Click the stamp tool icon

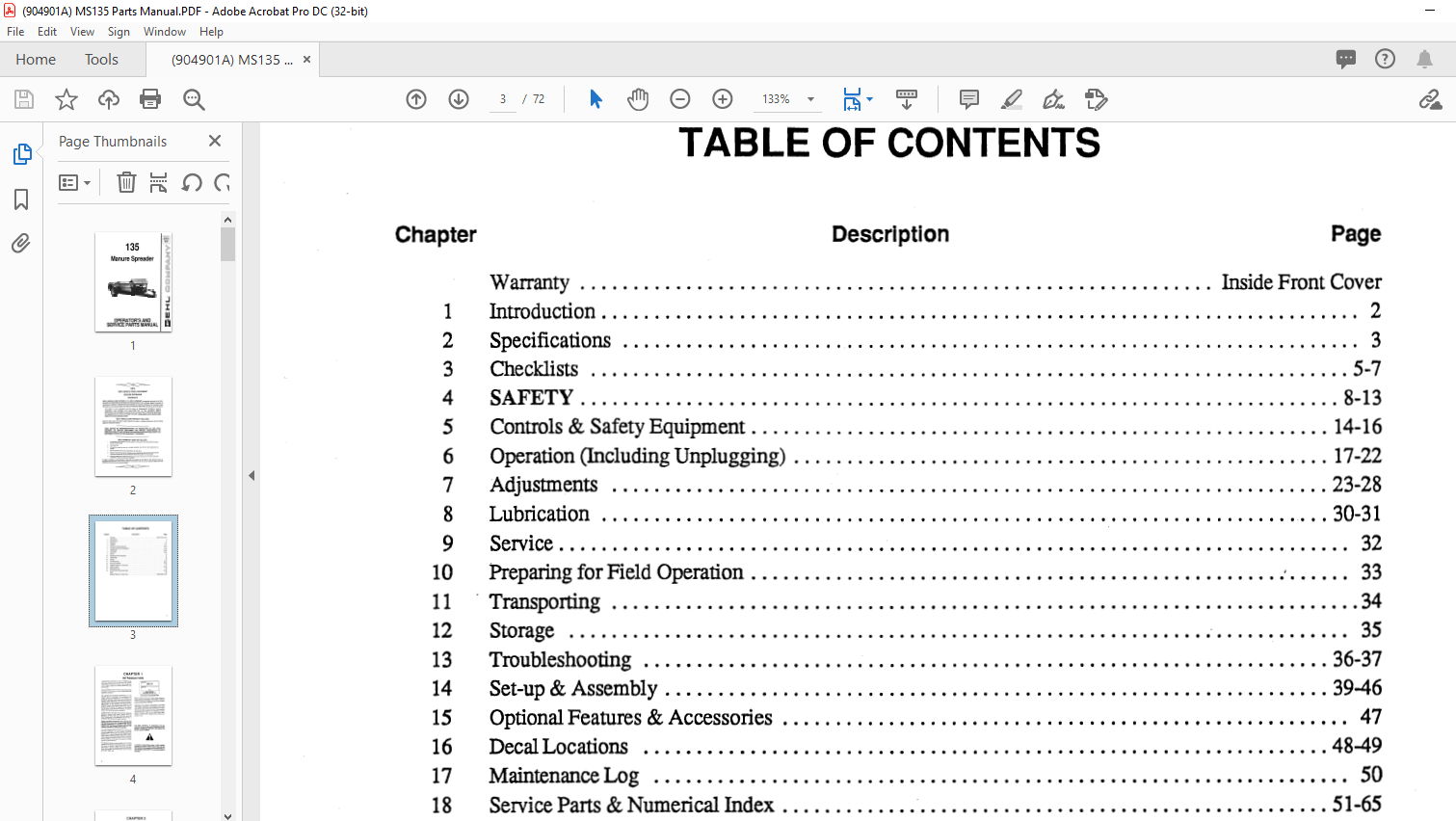tap(1096, 99)
